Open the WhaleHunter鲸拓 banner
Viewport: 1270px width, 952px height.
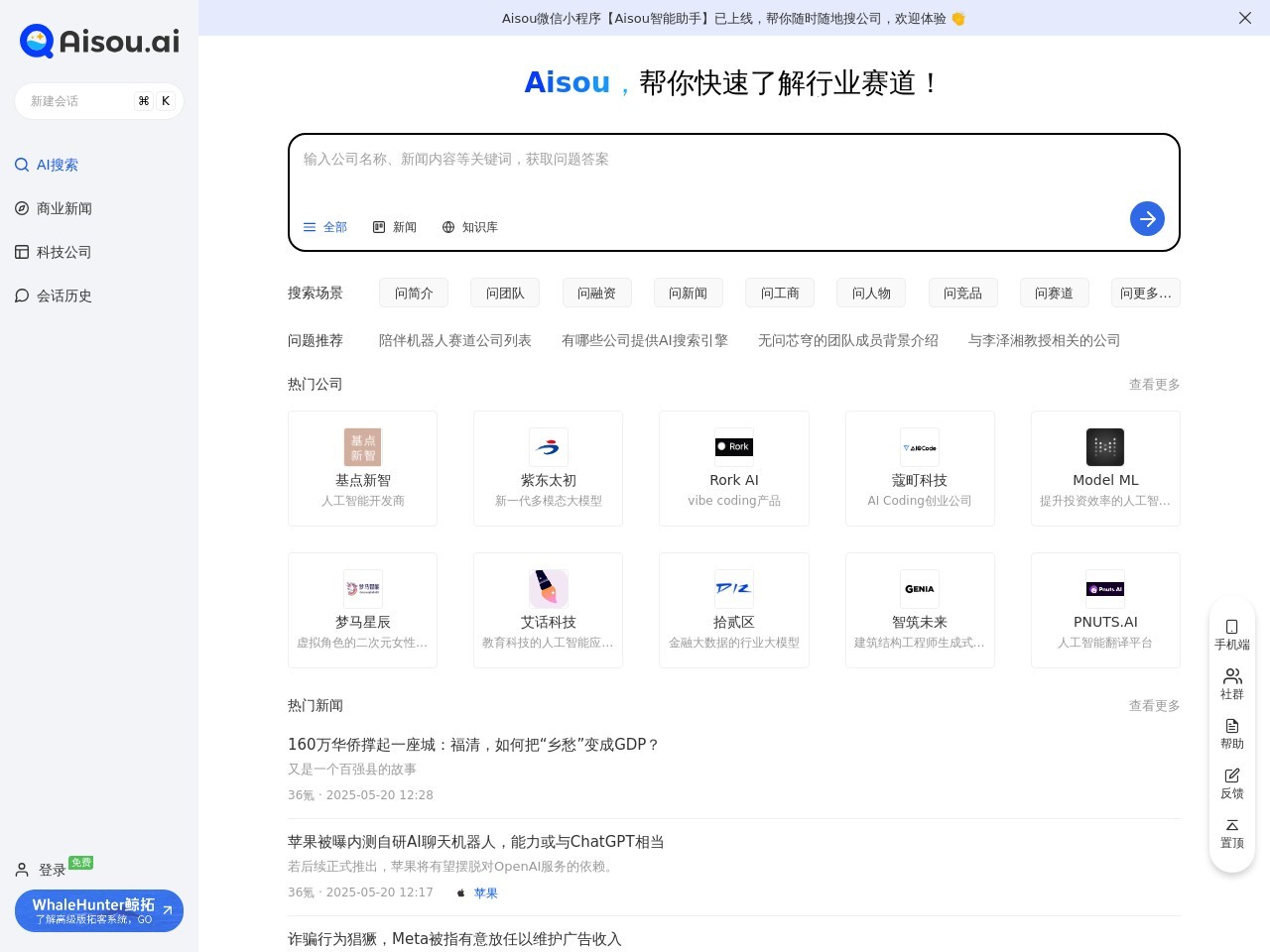99,910
